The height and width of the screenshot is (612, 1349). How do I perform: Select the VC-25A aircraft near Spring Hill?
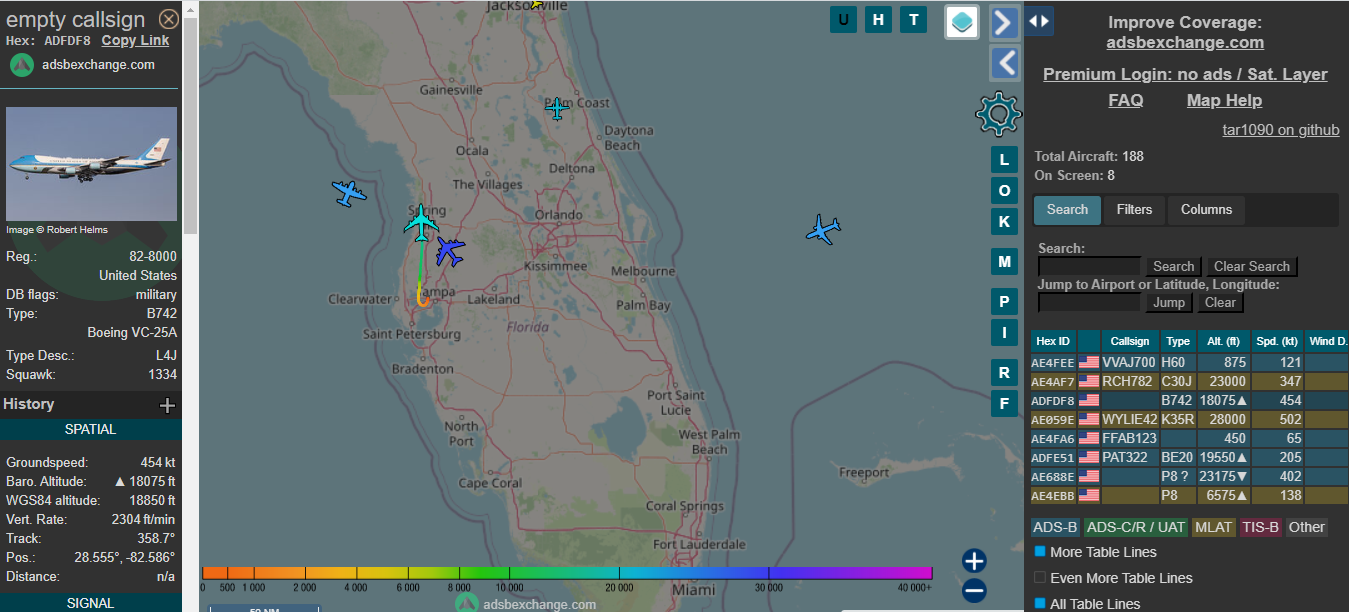[422, 222]
